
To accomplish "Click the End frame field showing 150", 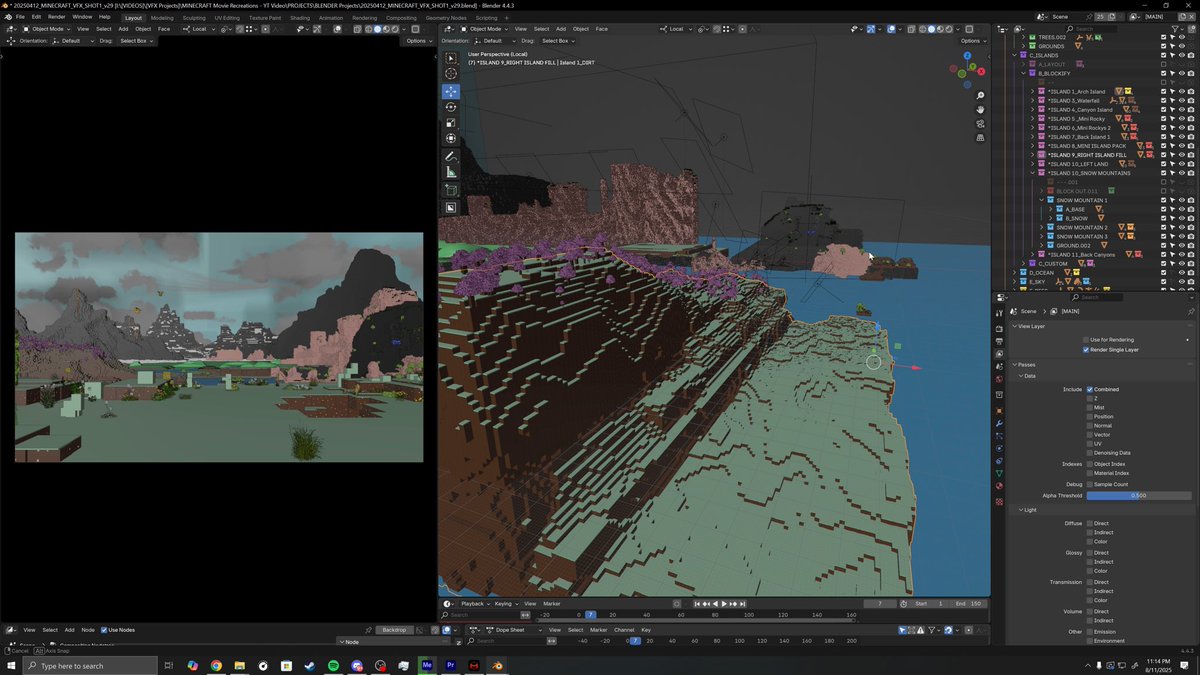I will pyautogui.click(x=967, y=604).
